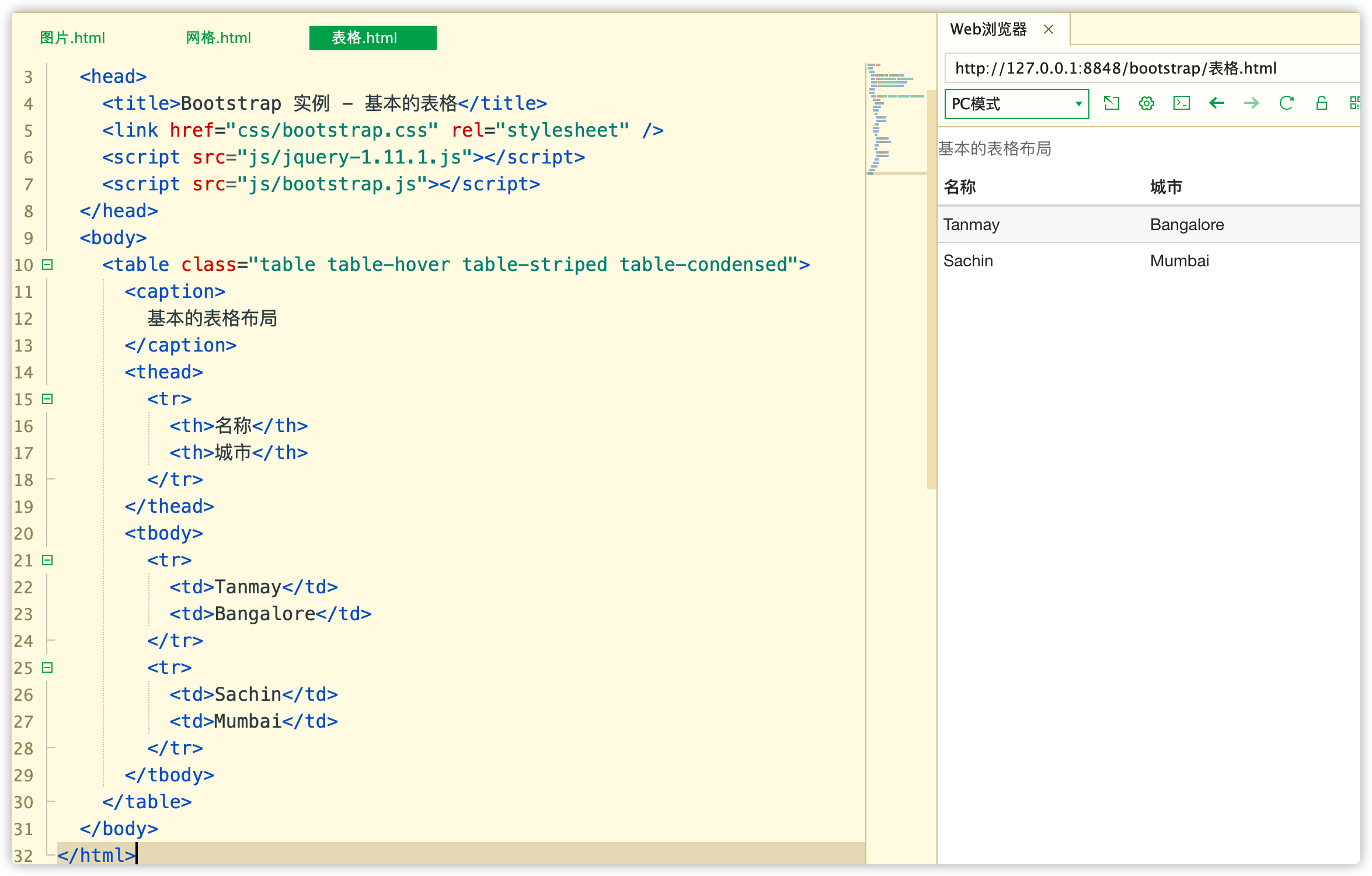The width and height of the screenshot is (1372, 876).
Task: Click the </thead> closing tag
Action: [169, 506]
